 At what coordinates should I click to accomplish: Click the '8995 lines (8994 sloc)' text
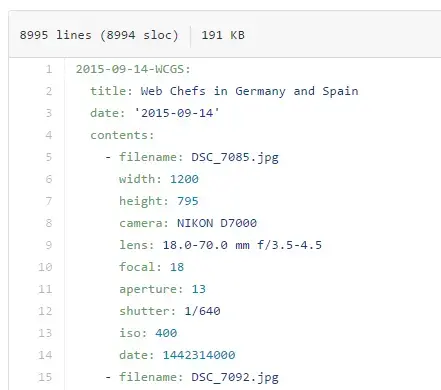pos(99,35)
